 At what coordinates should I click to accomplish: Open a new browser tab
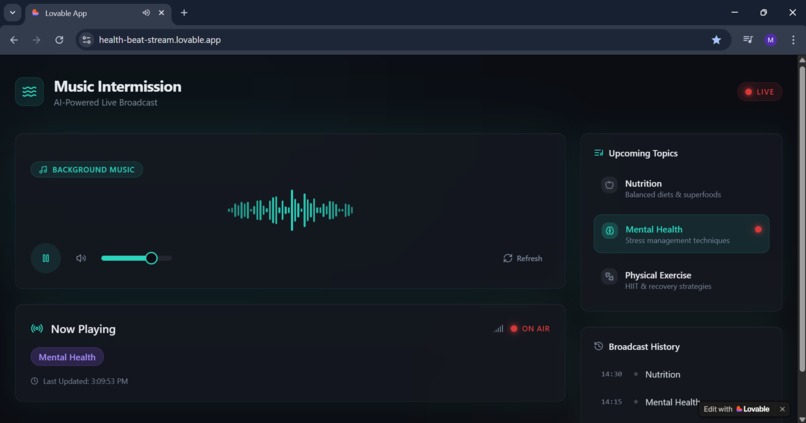(x=184, y=13)
